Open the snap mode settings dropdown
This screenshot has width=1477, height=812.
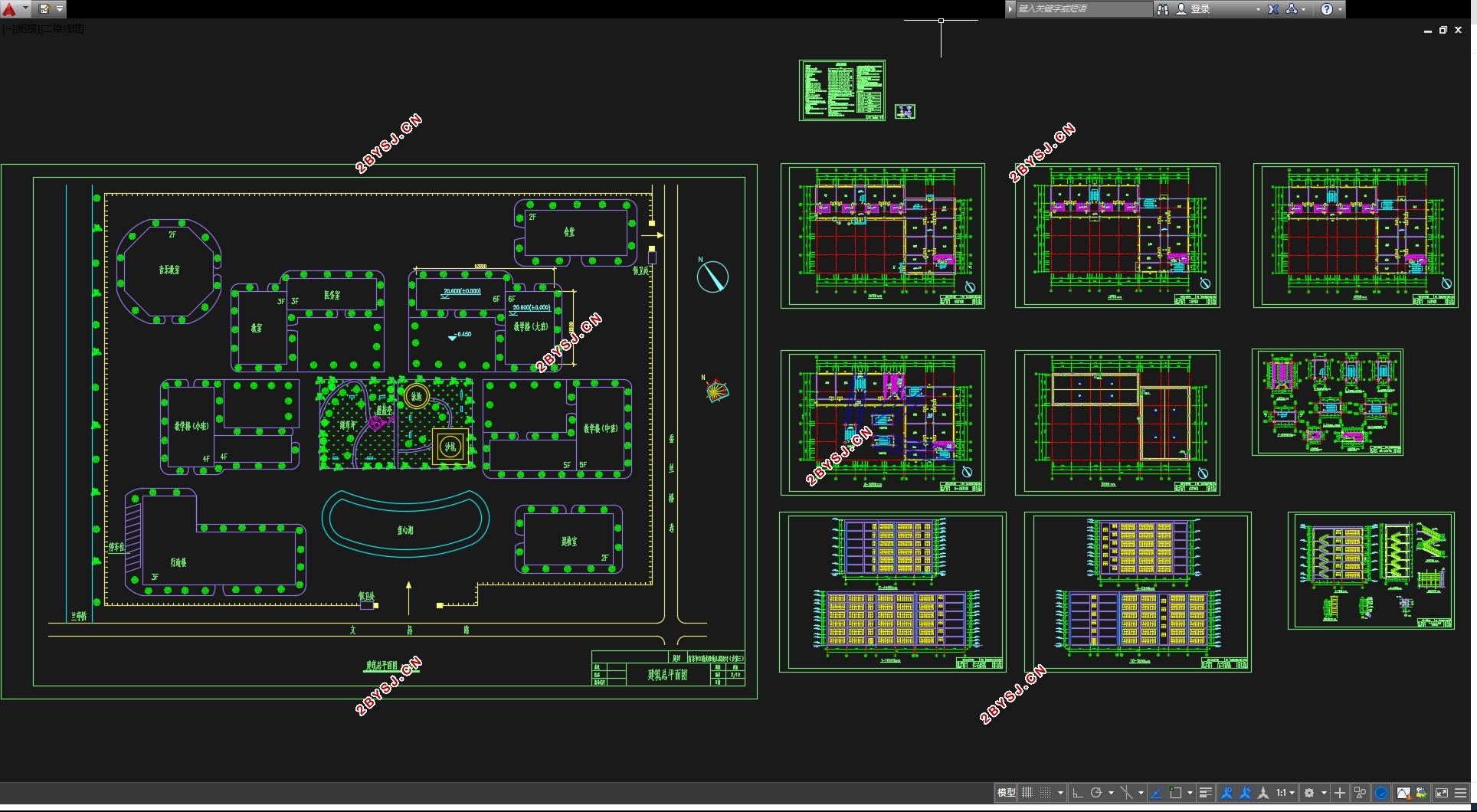click(x=1060, y=793)
